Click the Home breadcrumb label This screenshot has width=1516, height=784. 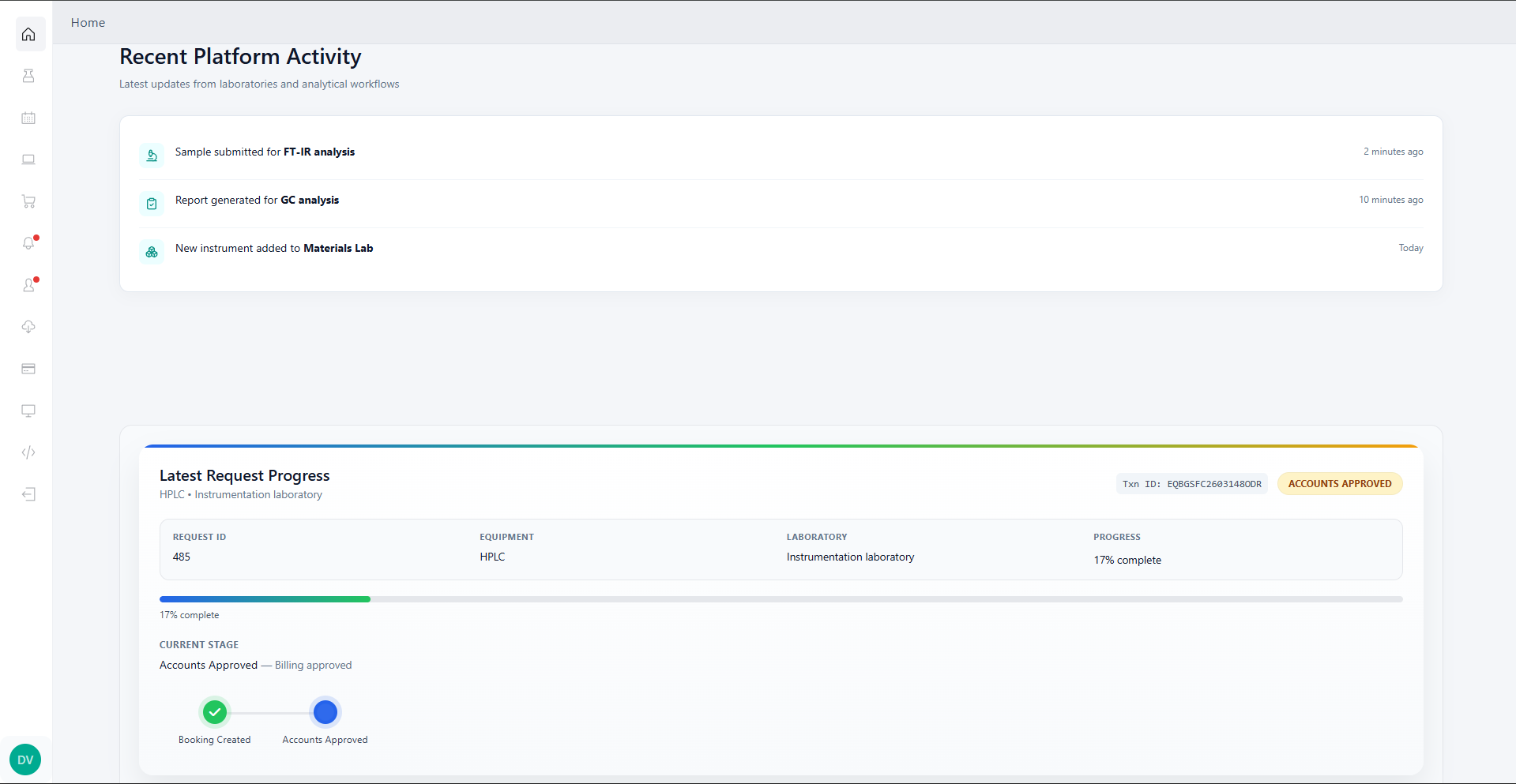click(88, 23)
